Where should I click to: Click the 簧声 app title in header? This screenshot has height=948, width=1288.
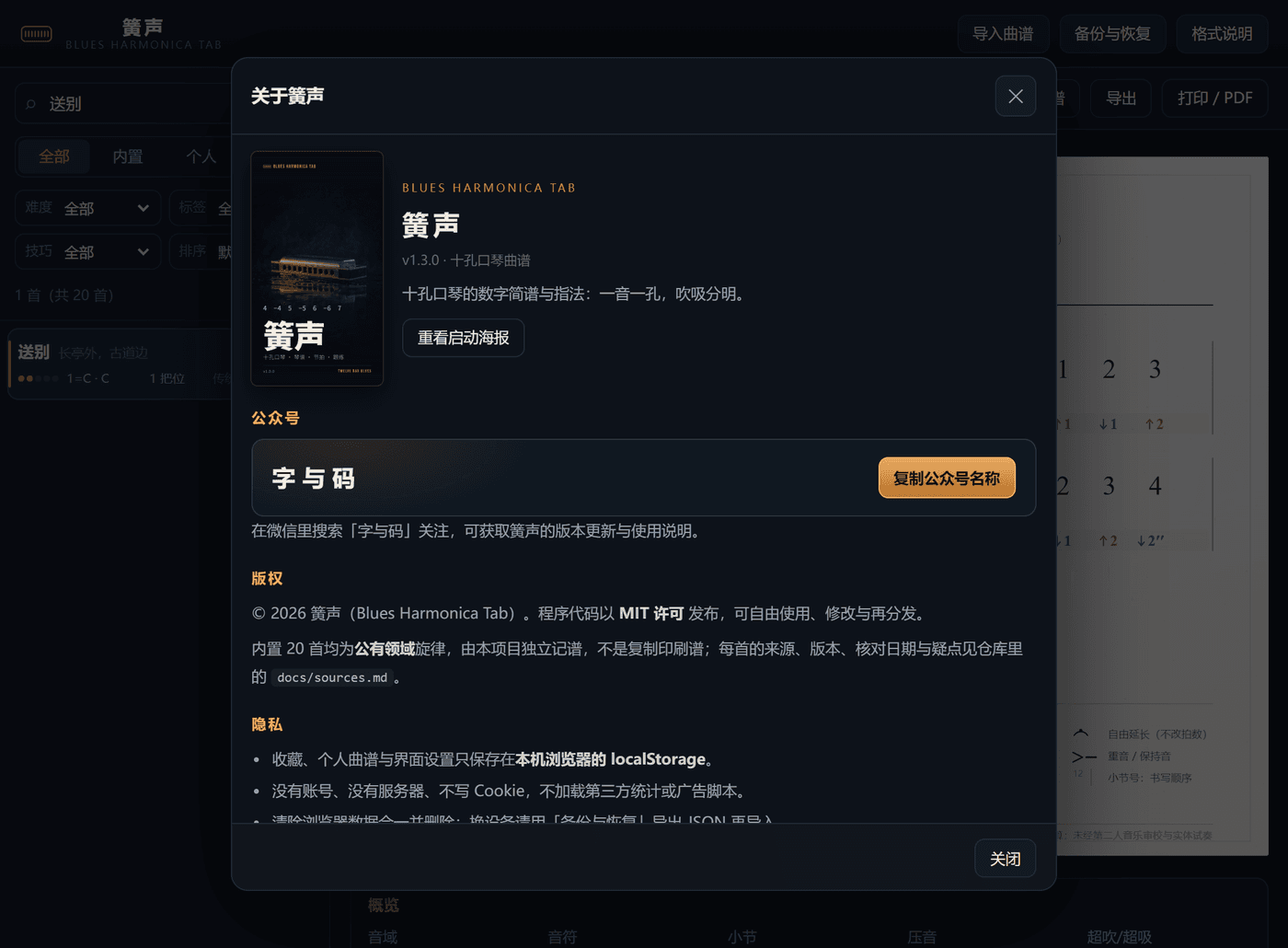(143, 28)
